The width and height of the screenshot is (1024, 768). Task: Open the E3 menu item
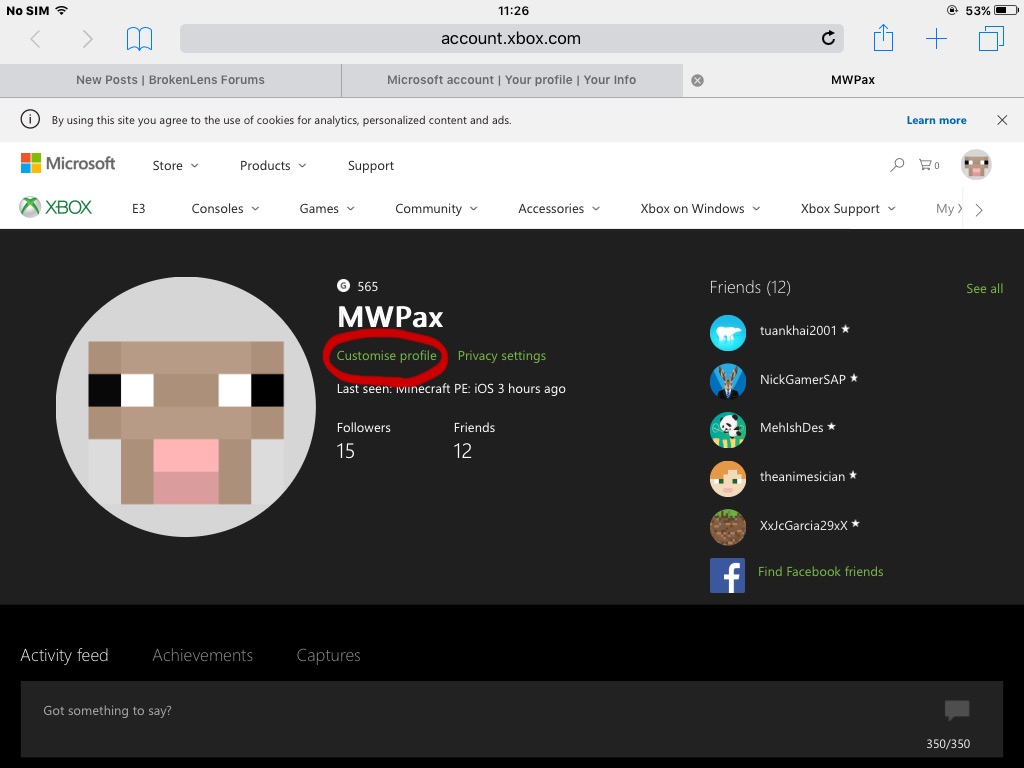click(x=138, y=209)
